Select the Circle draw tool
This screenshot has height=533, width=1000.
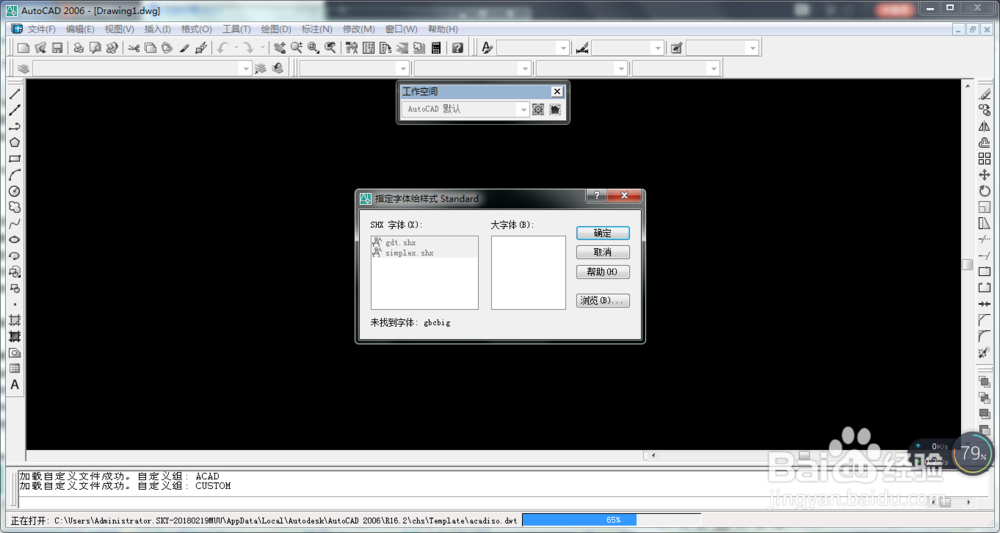click(x=15, y=191)
